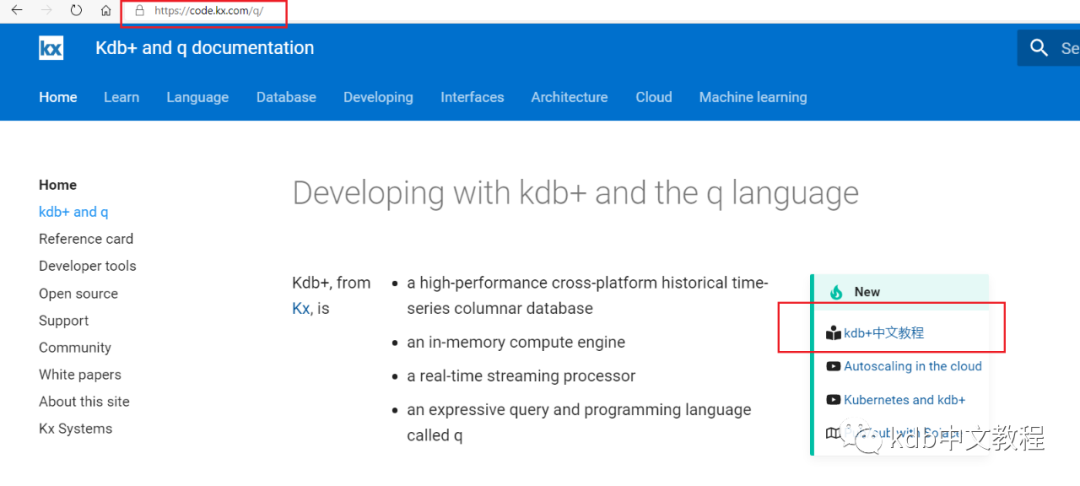Go to browser home page icon
The height and width of the screenshot is (486, 1080).
(106, 11)
